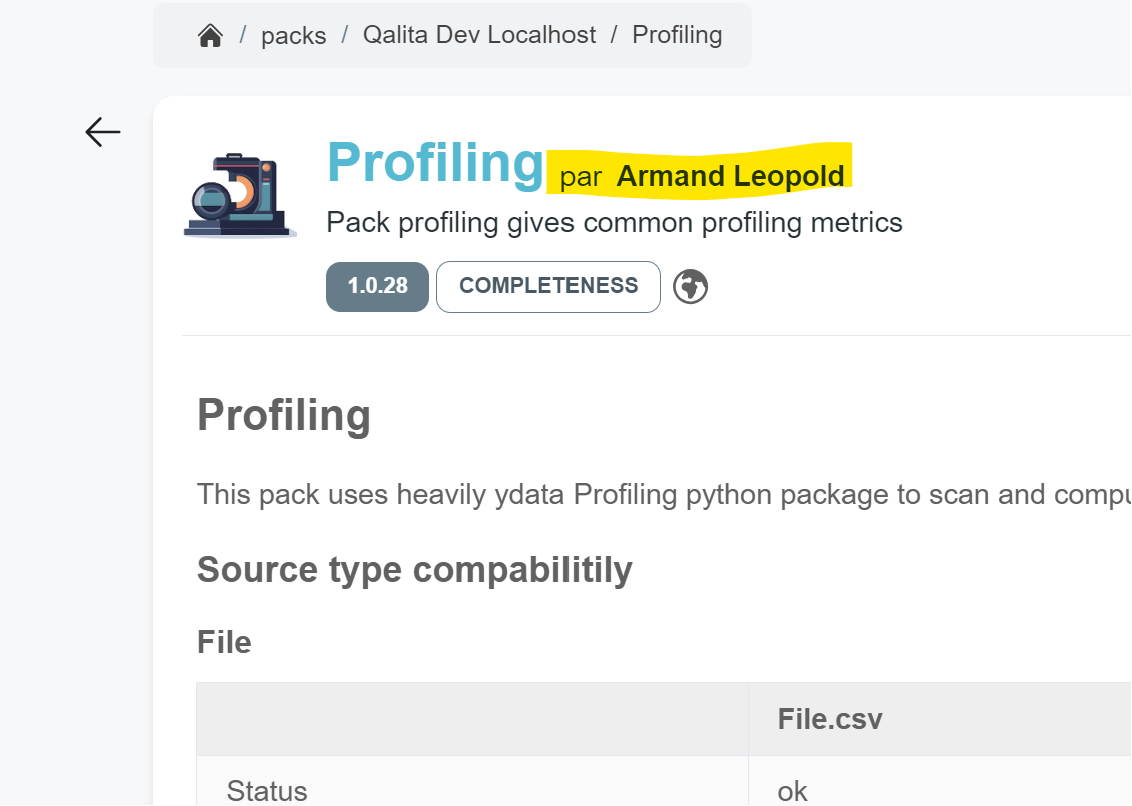This screenshot has height=806, width=1132.
Task: Open the packs breadcrumb link
Action: (293, 36)
